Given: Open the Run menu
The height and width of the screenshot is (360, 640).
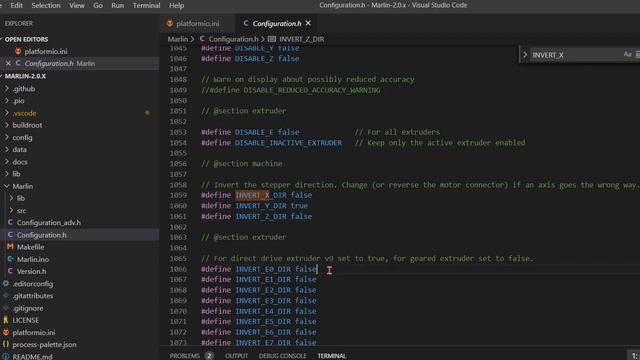Looking at the screenshot, I should [x=118, y=5].
